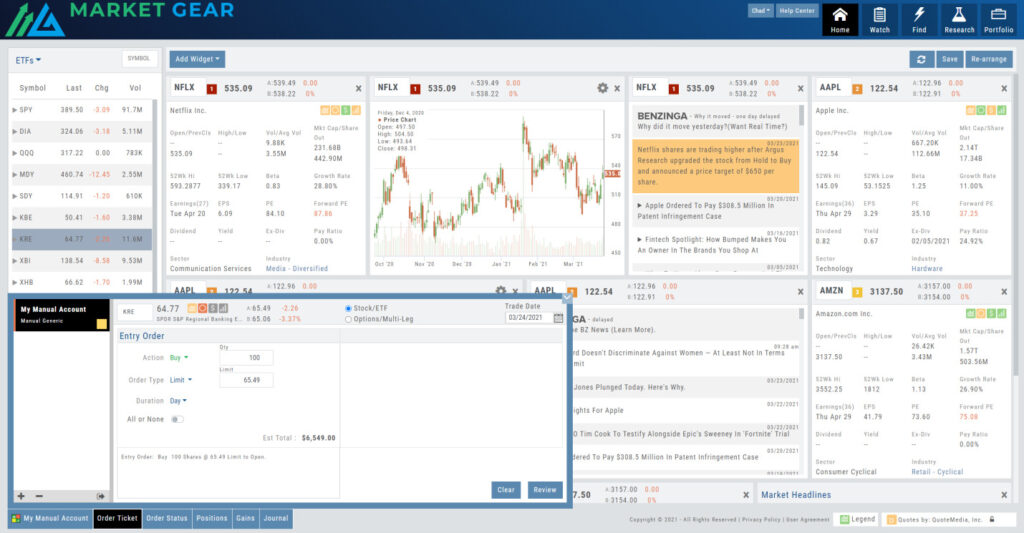Click the account export arrow icon
1024x533 pixels.
[101, 496]
